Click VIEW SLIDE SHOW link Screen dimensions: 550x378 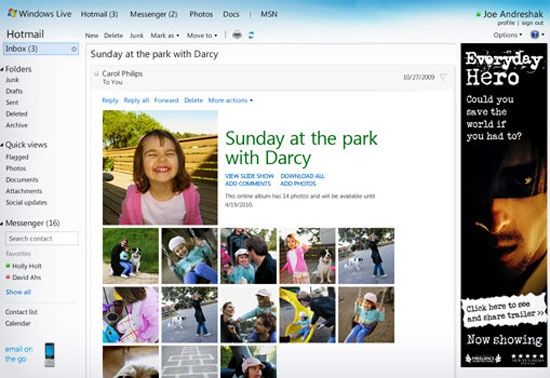pos(249,176)
